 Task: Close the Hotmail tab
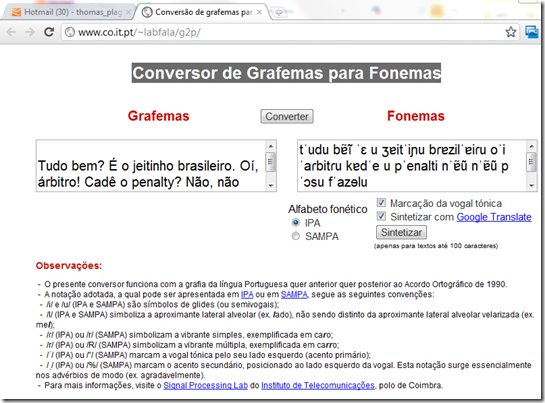click(x=128, y=12)
